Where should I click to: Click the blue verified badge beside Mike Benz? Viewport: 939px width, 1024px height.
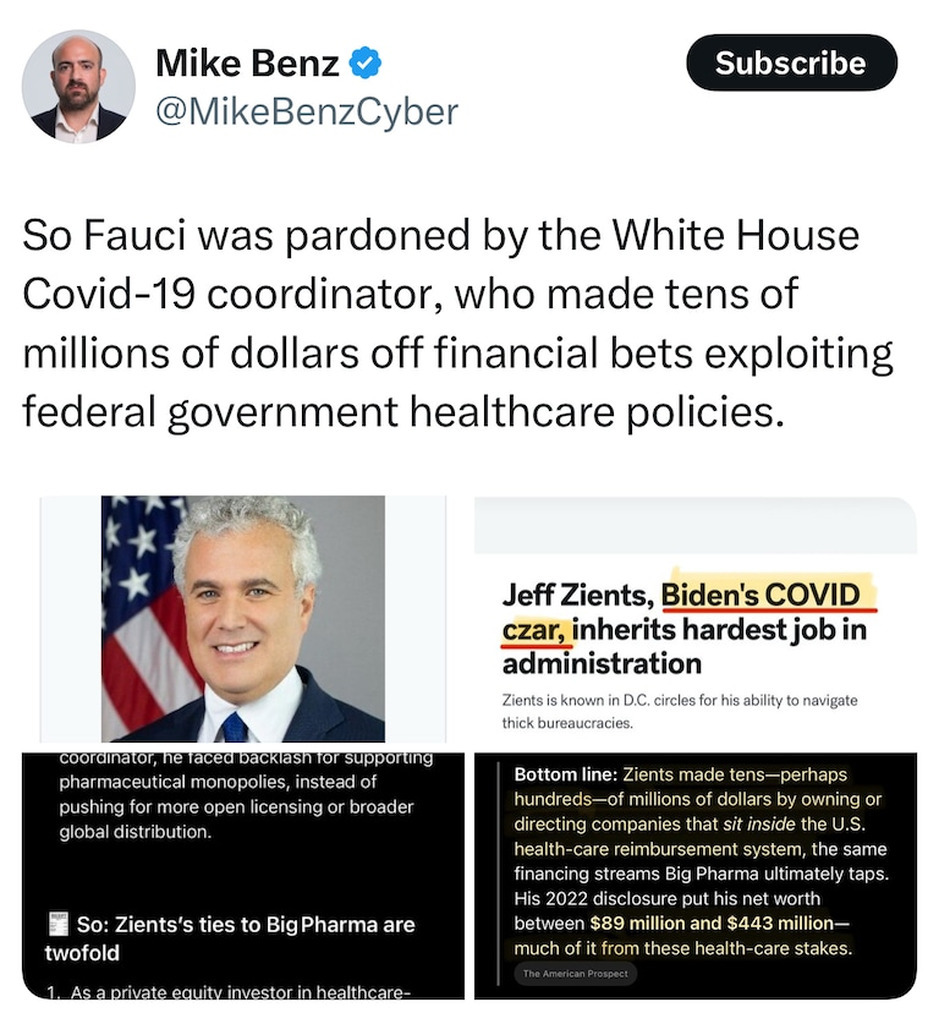(364, 66)
